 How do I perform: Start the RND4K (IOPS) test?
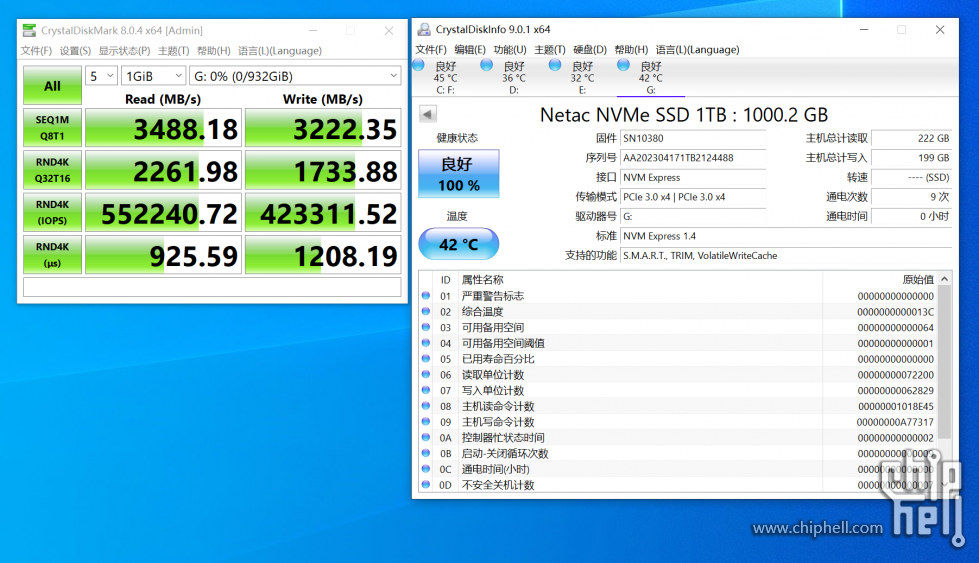pos(52,212)
